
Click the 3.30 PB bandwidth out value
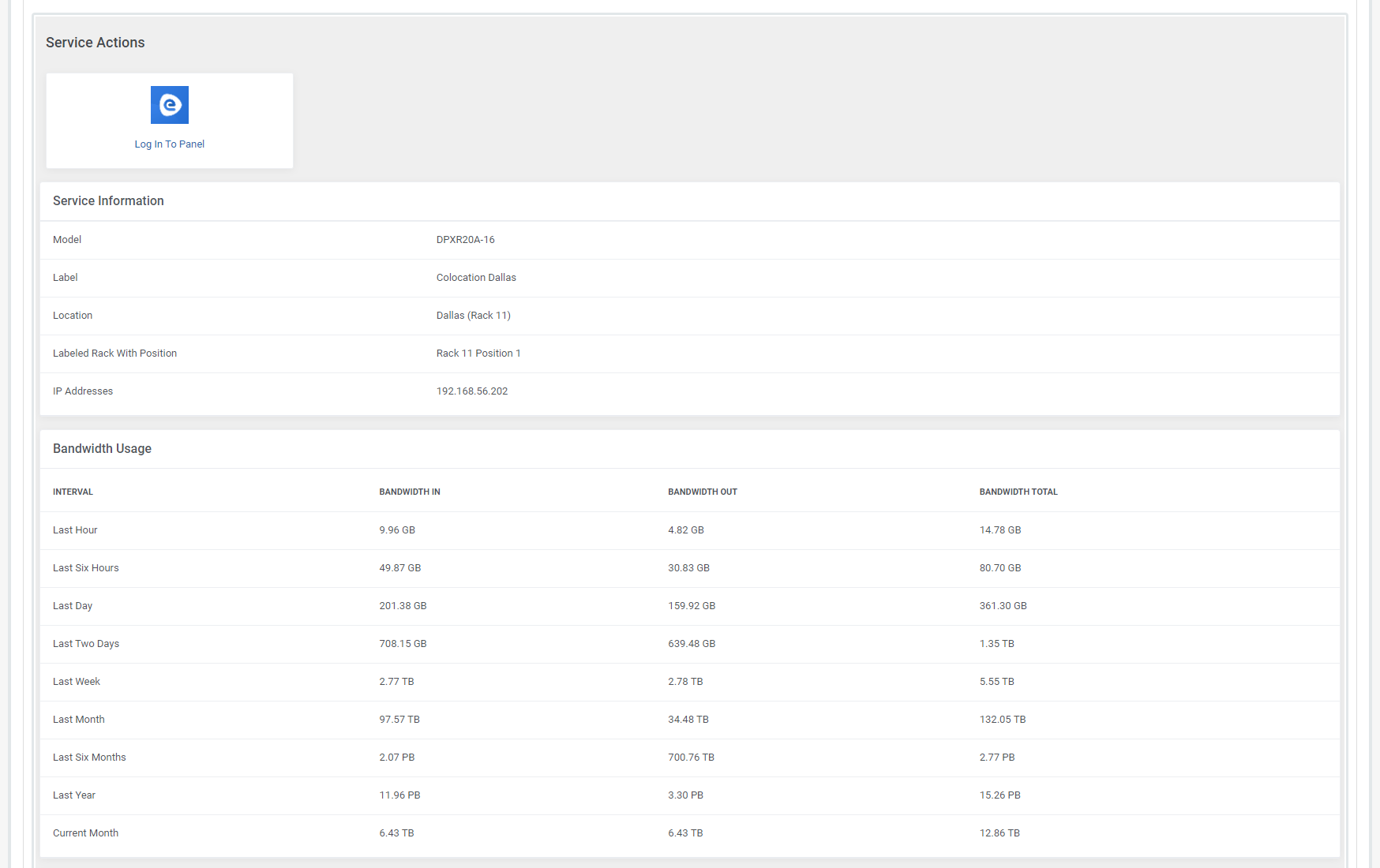(x=685, y=795)
